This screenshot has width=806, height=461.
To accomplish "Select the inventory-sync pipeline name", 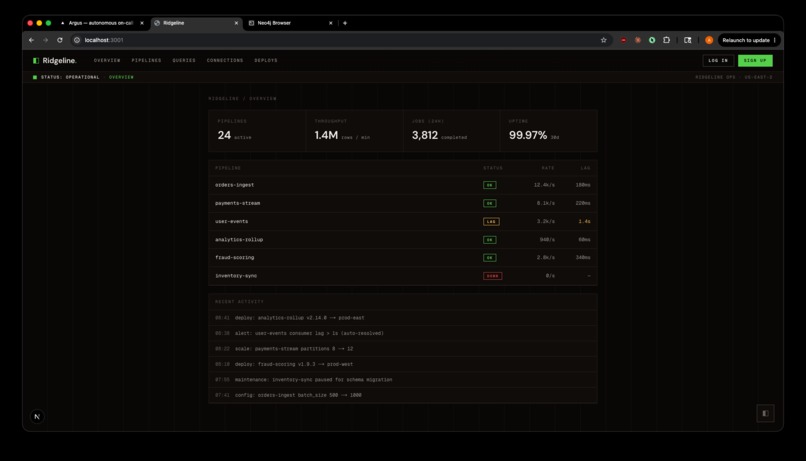I will click(236, 276).
